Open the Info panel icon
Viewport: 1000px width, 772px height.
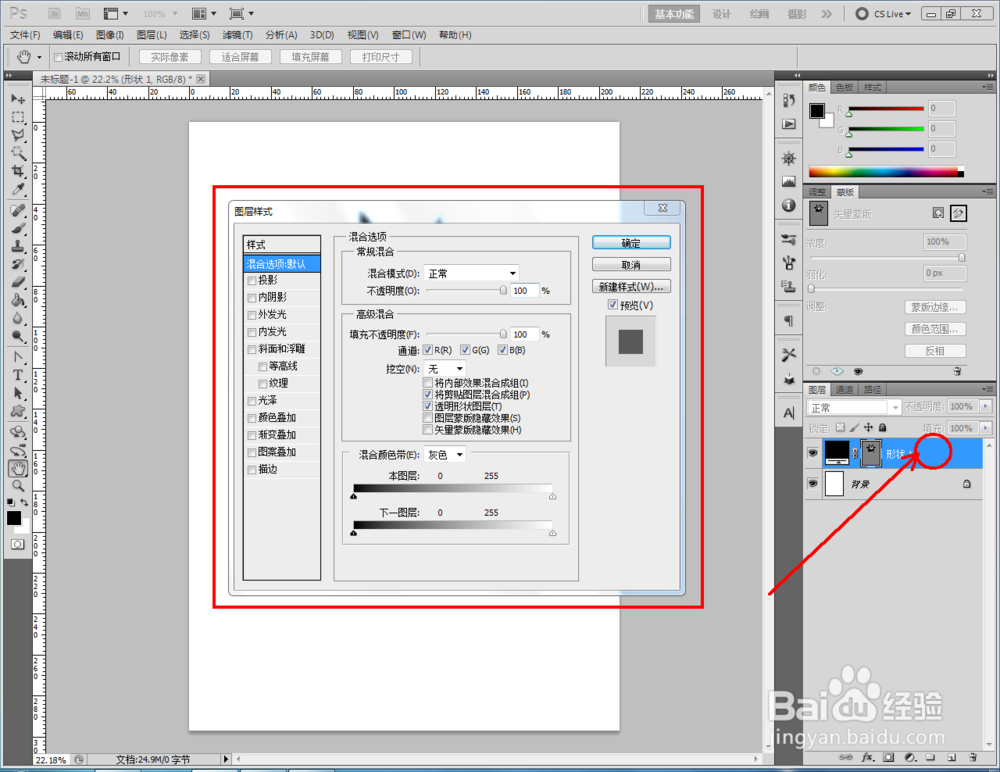789,205
